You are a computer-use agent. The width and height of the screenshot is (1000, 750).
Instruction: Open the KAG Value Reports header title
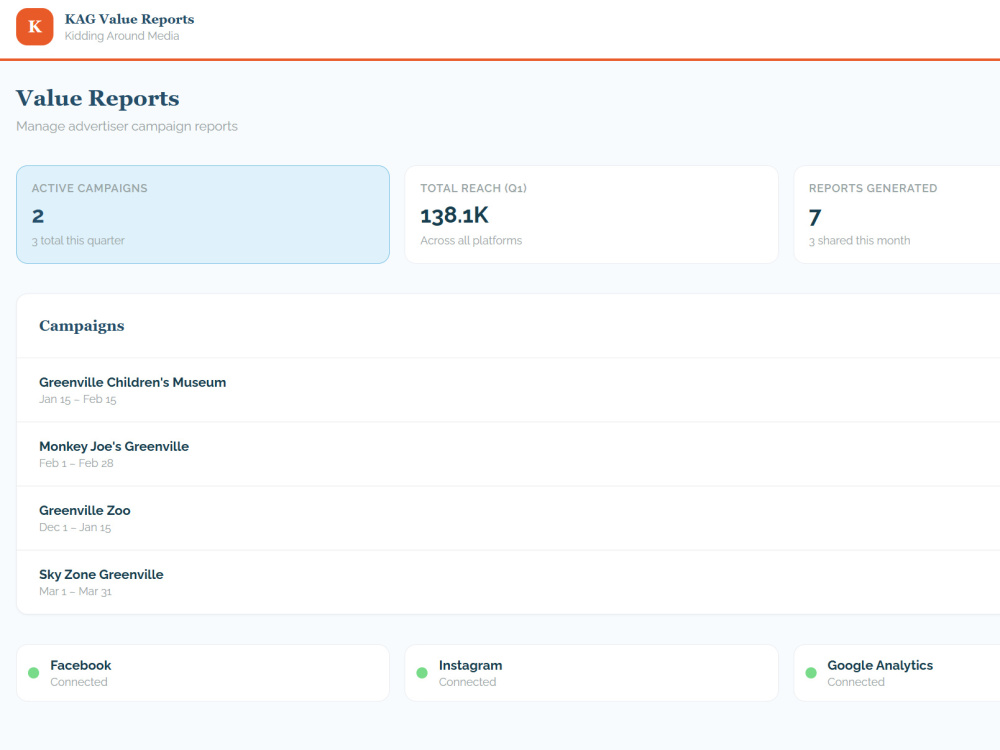click(x=129, y=19)
